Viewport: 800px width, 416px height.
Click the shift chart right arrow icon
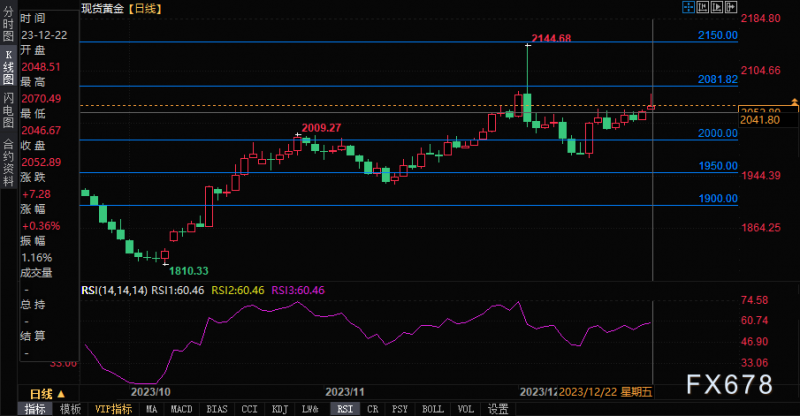click(731, 7)
